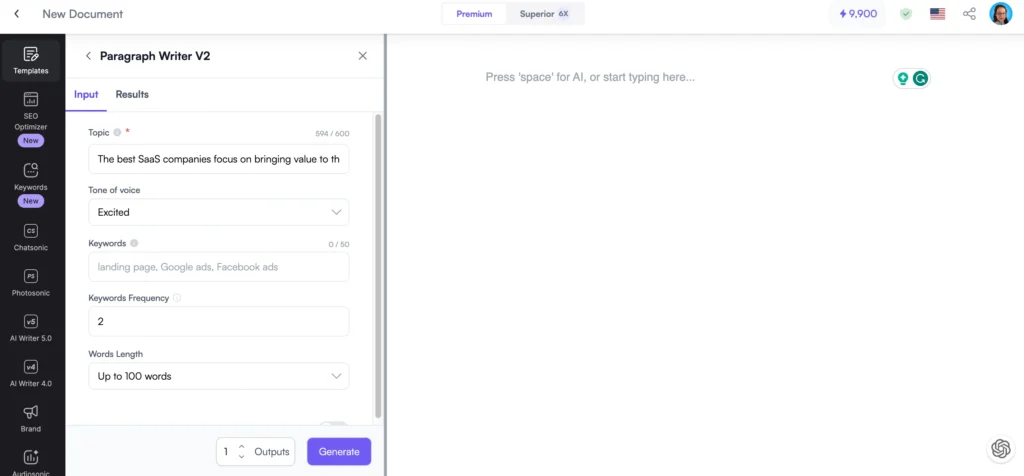
Task: Open Brand voice section
Action: [x=31, y=418]
